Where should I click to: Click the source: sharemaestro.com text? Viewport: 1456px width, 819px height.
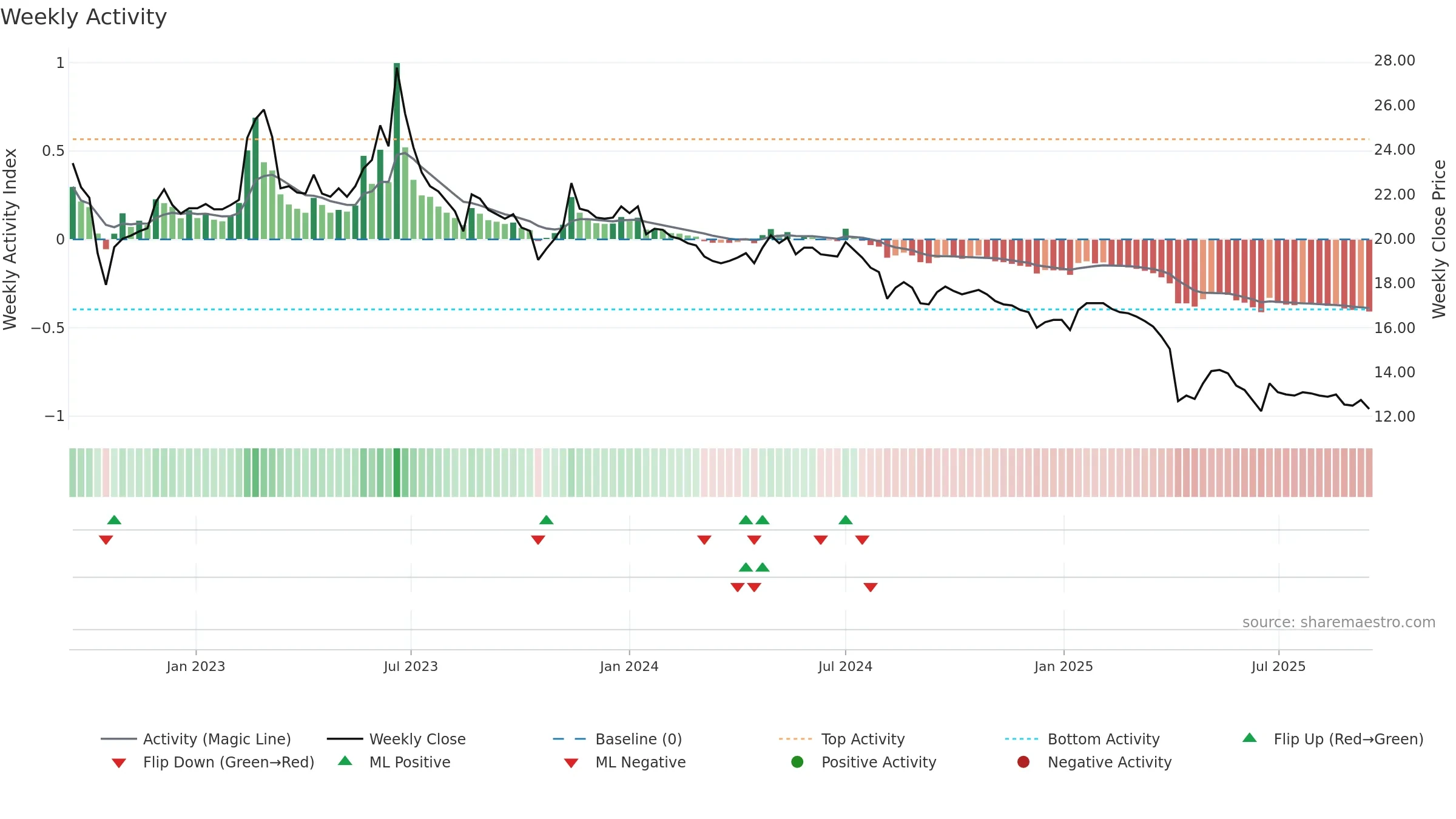point(1339,622)
